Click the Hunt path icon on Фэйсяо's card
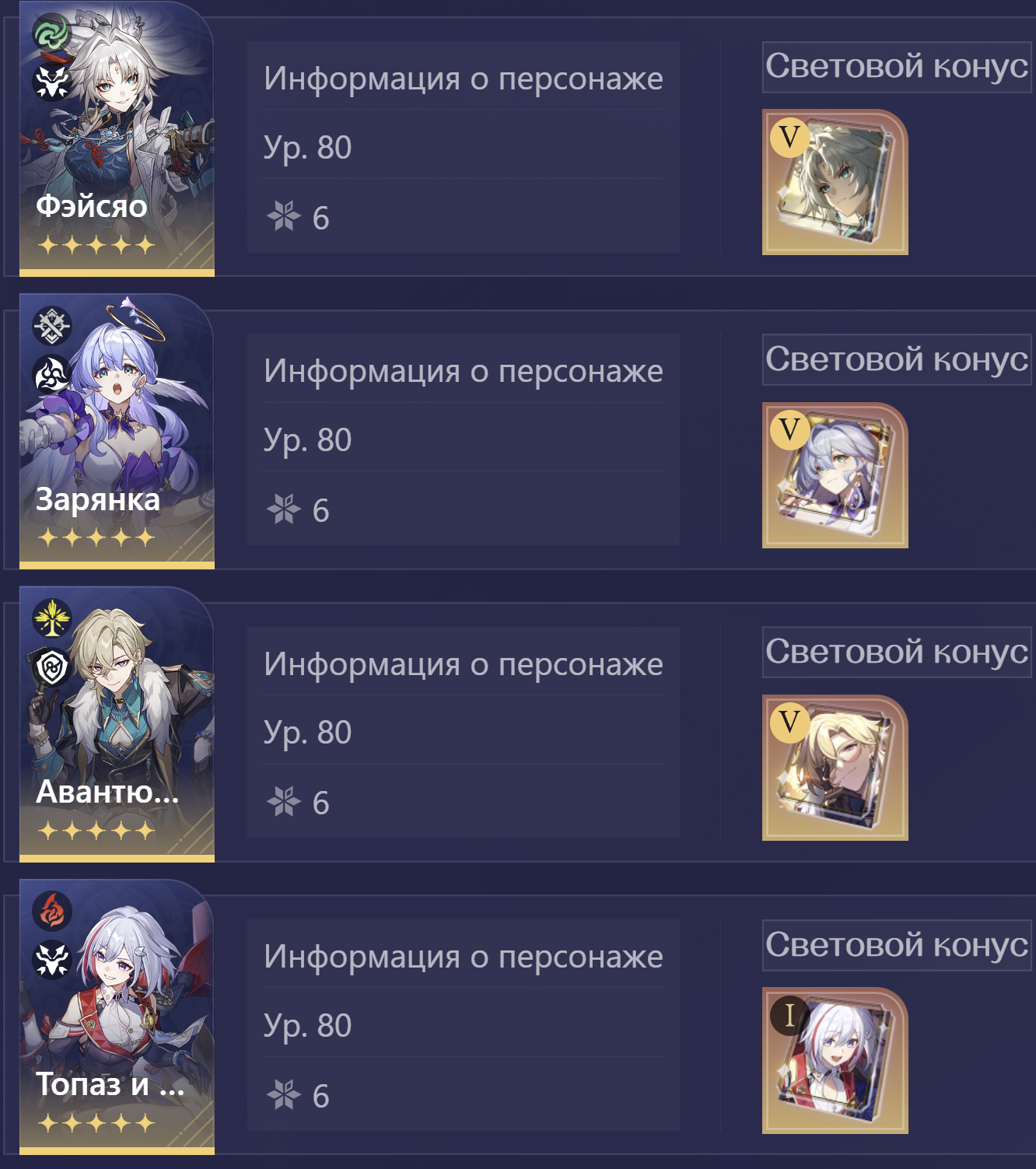Viewport: 1036px width, 1169px height. (52, 82)
